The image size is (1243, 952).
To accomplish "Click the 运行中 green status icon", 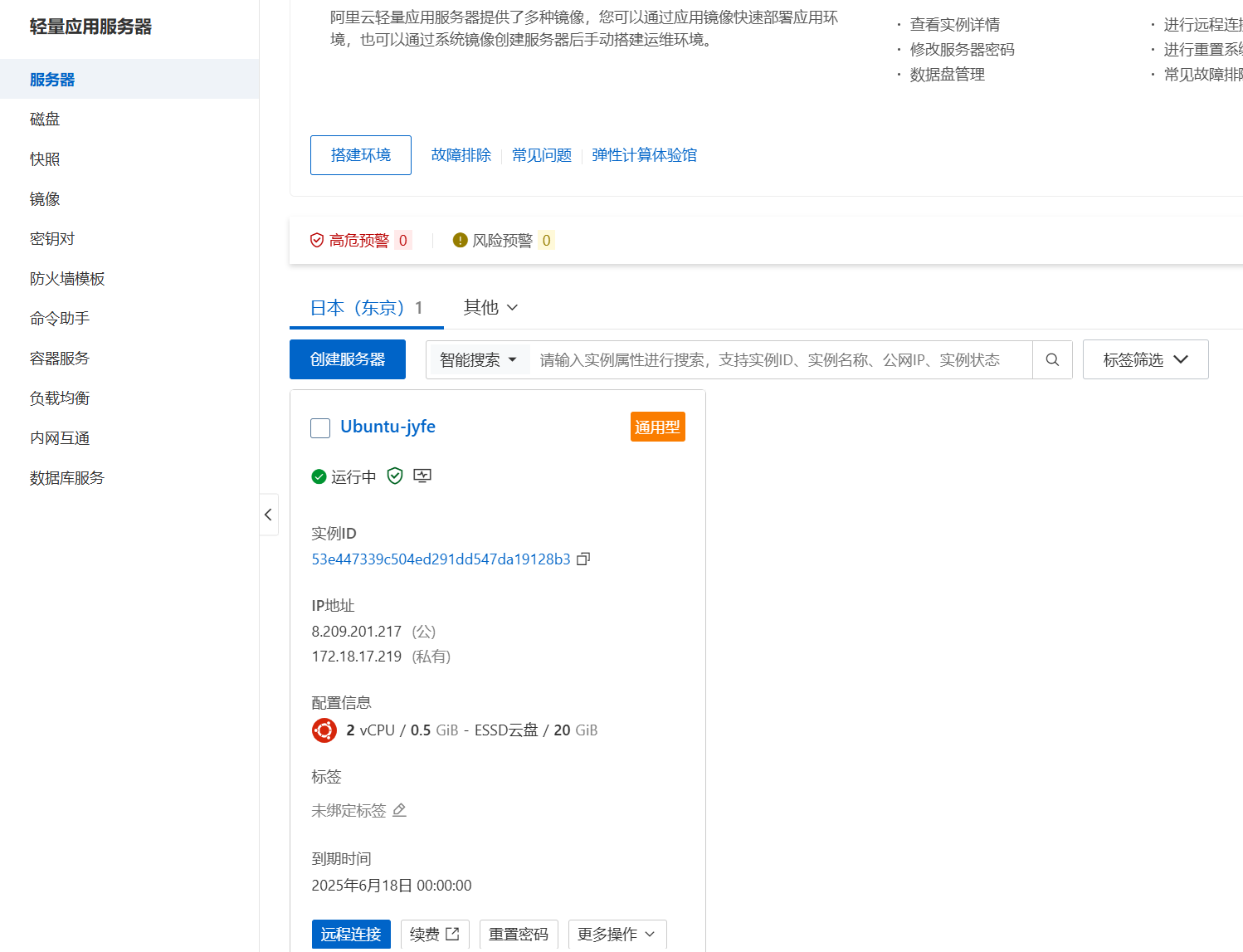I will (319, 476).
